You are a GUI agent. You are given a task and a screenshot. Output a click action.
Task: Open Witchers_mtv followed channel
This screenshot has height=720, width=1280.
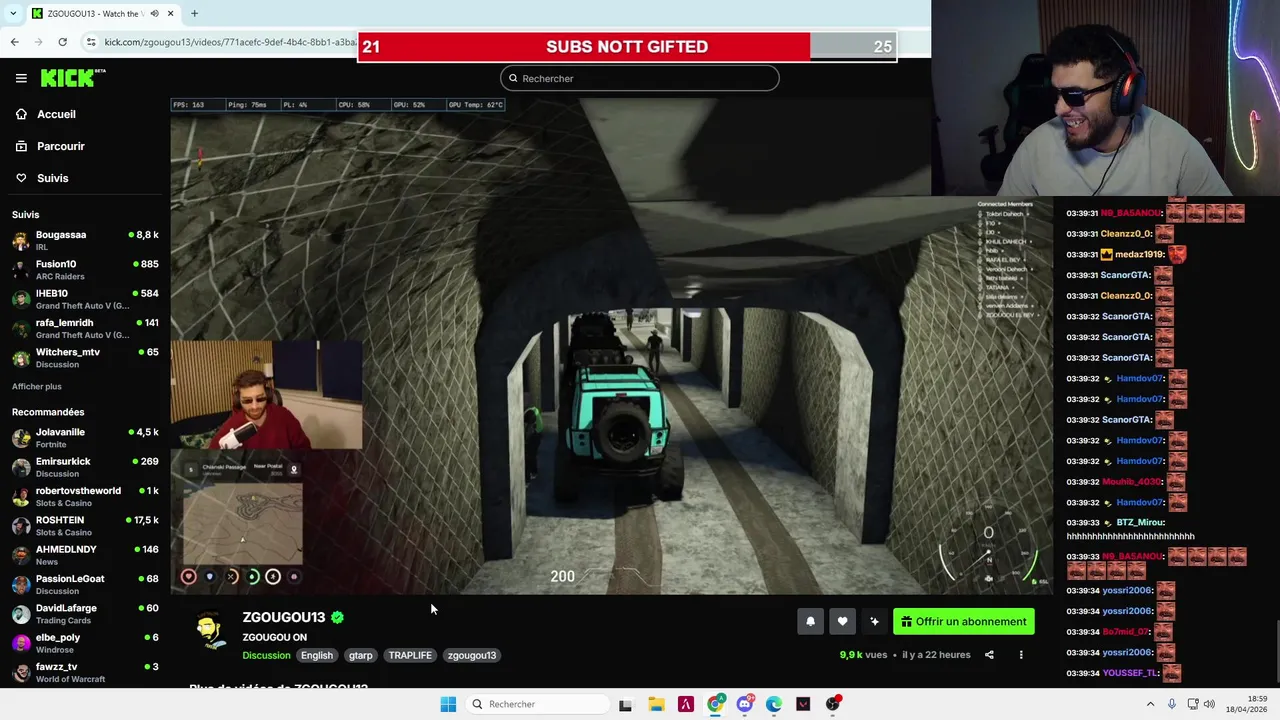[85, 358]
